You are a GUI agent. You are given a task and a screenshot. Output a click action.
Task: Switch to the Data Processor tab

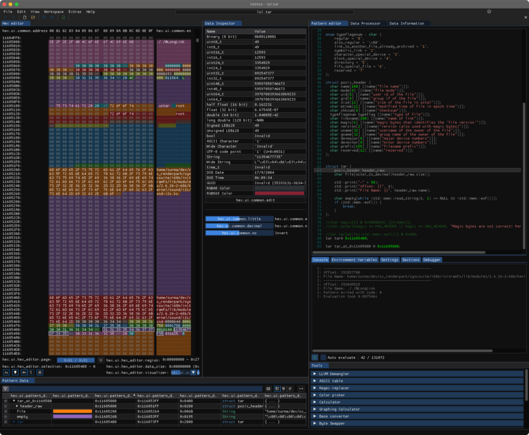[x=365, y=23]
